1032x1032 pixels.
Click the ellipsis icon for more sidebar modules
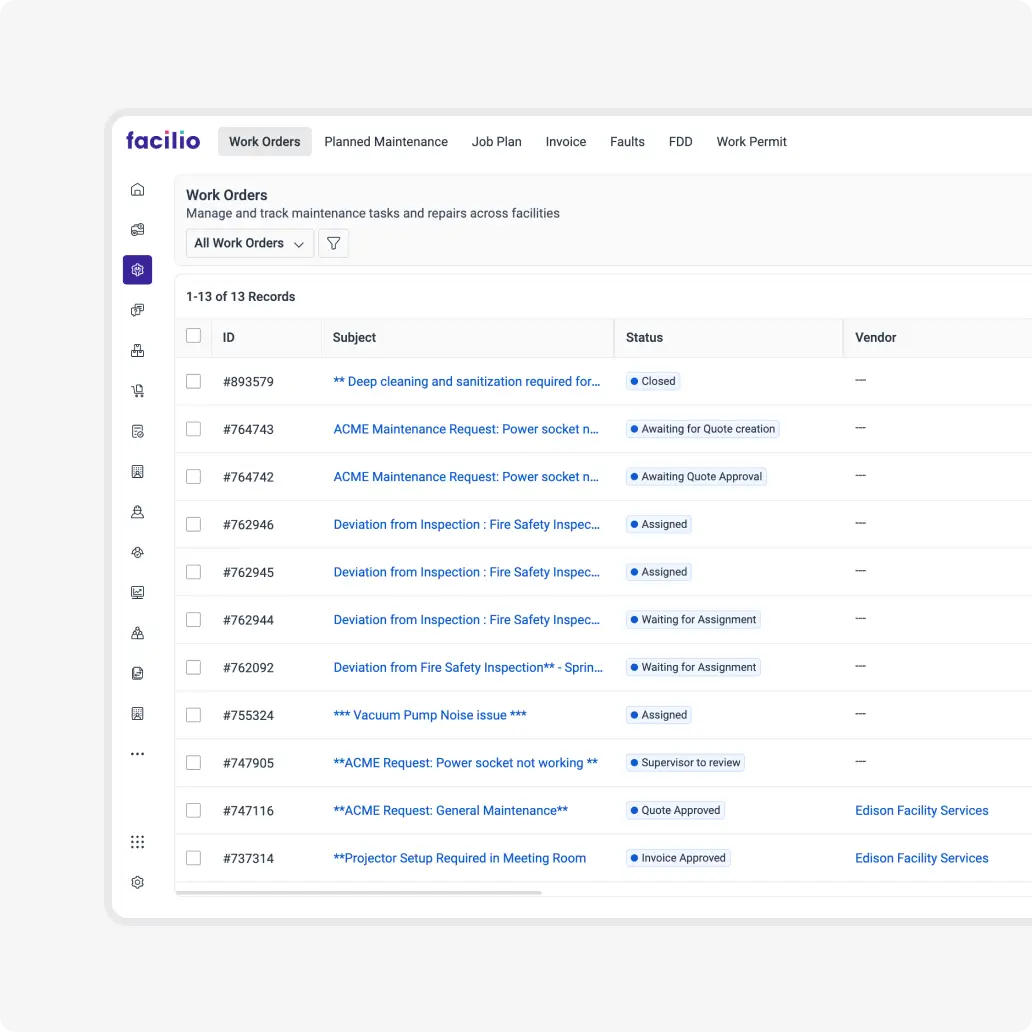click(137, 753)
